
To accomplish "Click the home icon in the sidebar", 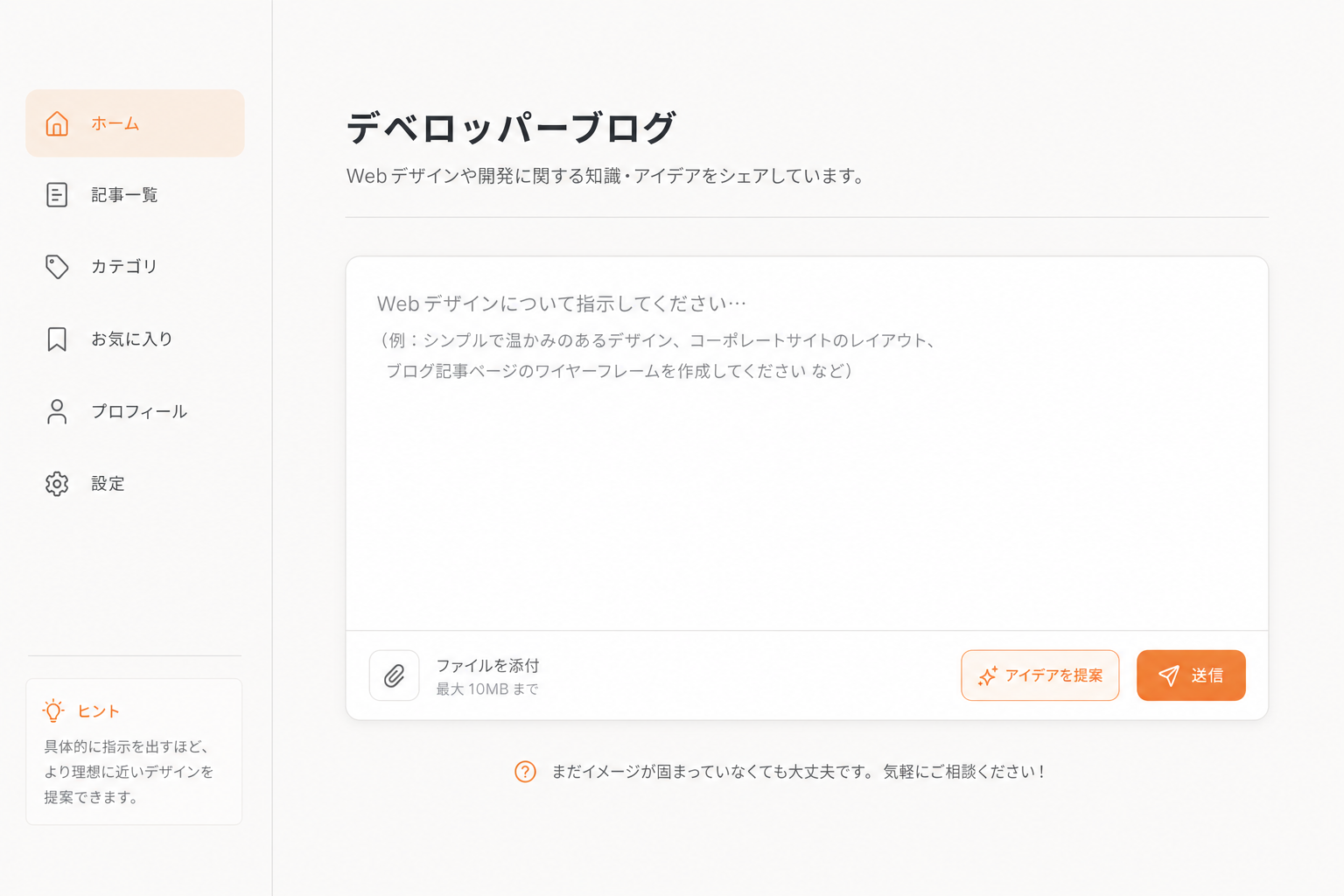I will pyautogui.click(x=57, y=123).
